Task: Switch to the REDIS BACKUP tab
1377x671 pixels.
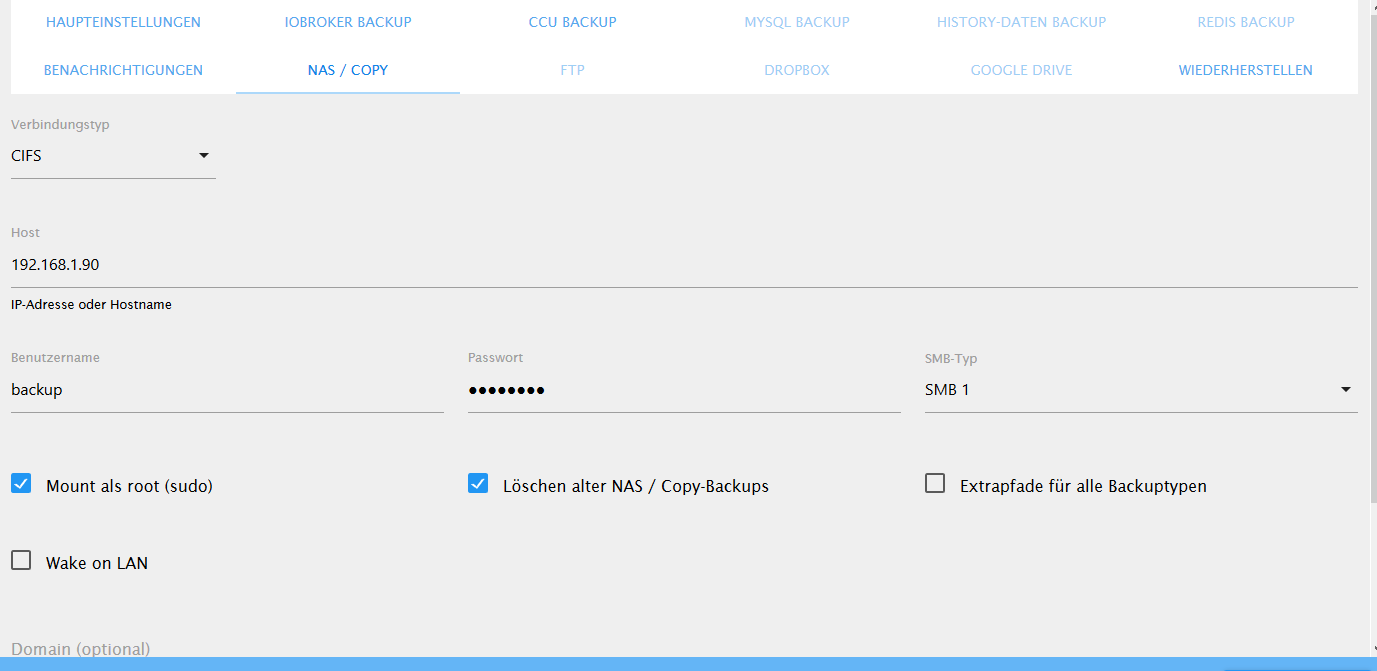Action: click(1245, 21)
